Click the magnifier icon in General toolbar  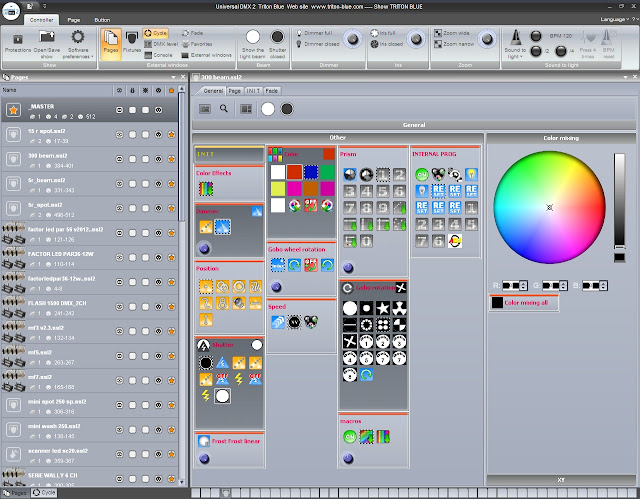[225, 108]
